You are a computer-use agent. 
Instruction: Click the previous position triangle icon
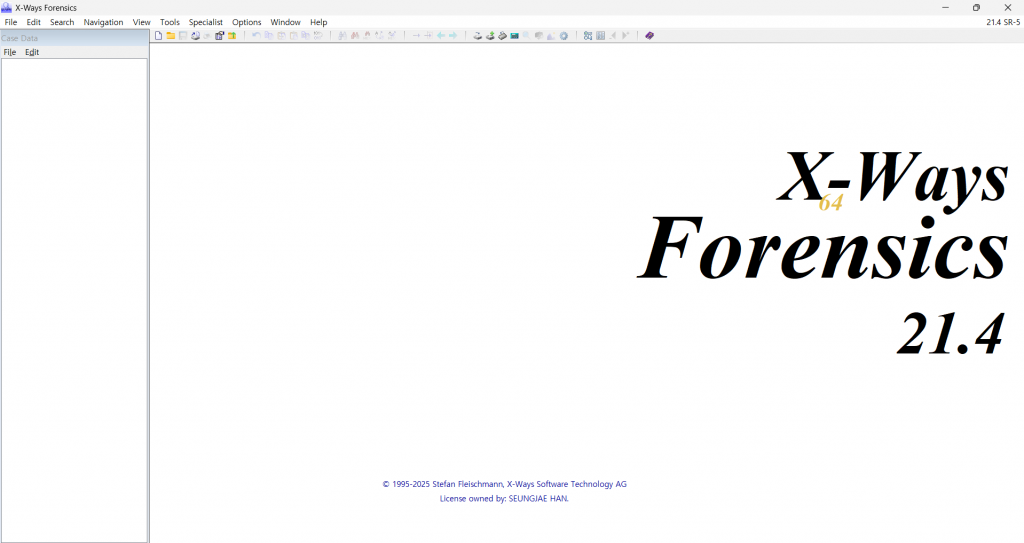coord(613,36)
